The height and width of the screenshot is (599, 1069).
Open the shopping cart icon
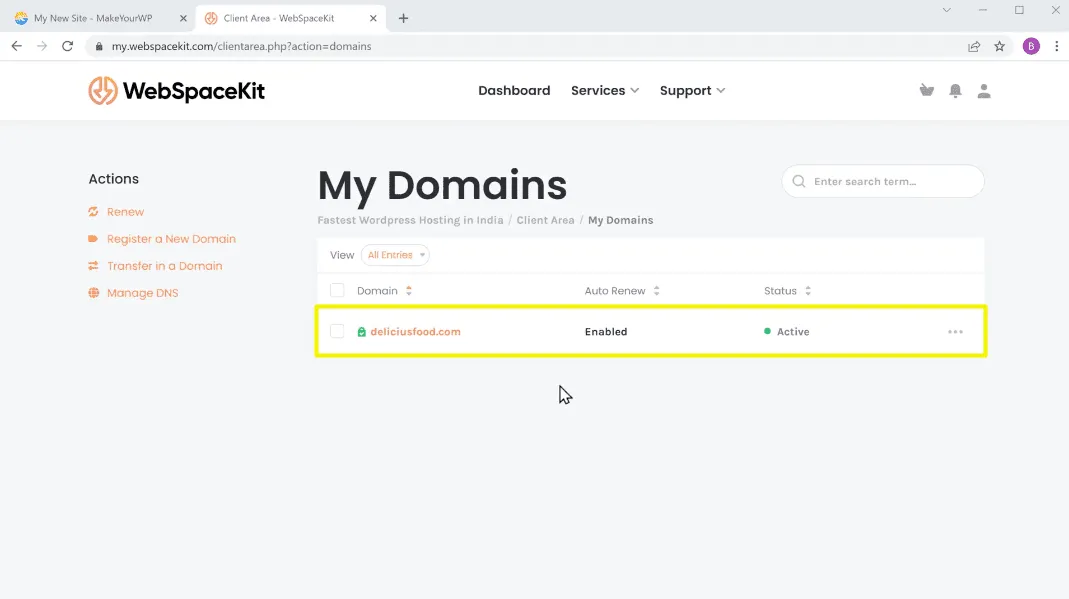click(926, 91)
